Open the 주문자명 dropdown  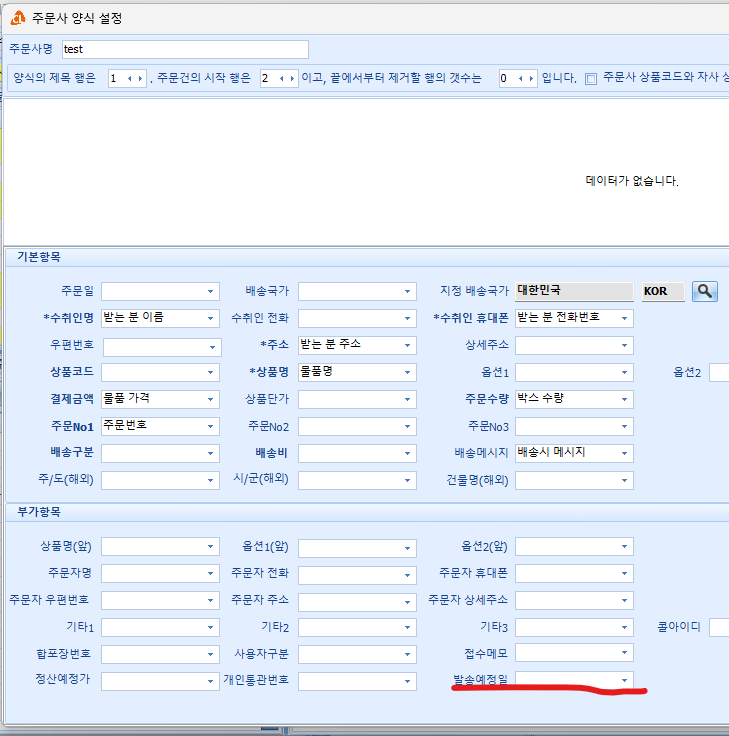click(210, 574)
